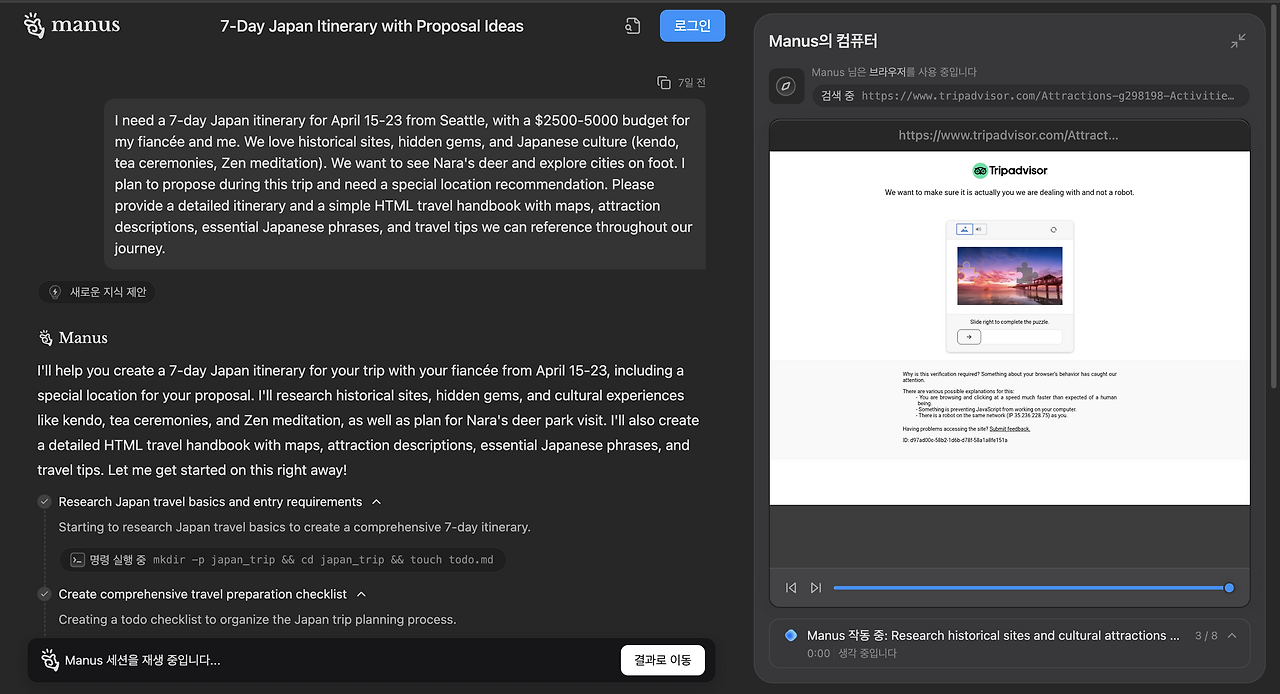Screen dimensions: 1280x694
Task: Skip to previous step in replay controls
Action: coord(791,588)
